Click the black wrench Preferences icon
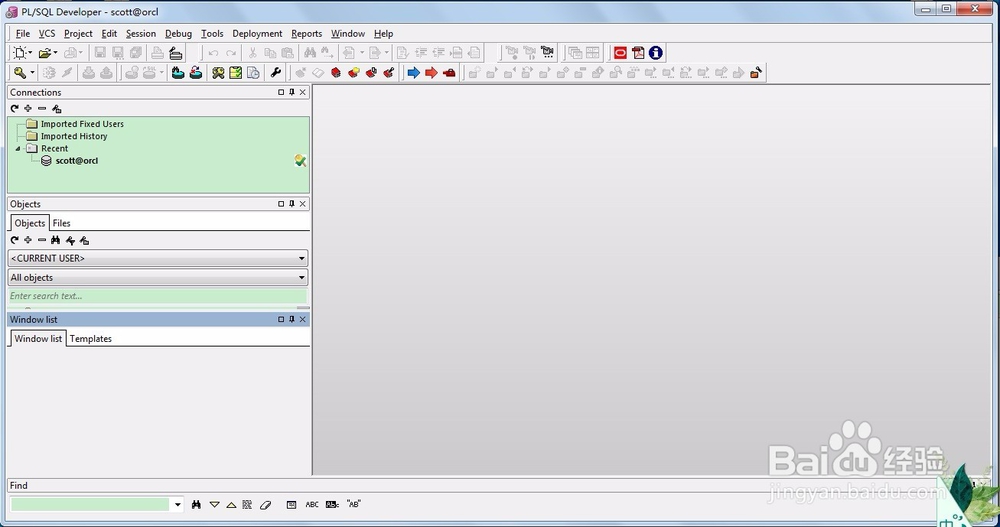The width and height of the screenshot is (1000, 527). (276, 73)
